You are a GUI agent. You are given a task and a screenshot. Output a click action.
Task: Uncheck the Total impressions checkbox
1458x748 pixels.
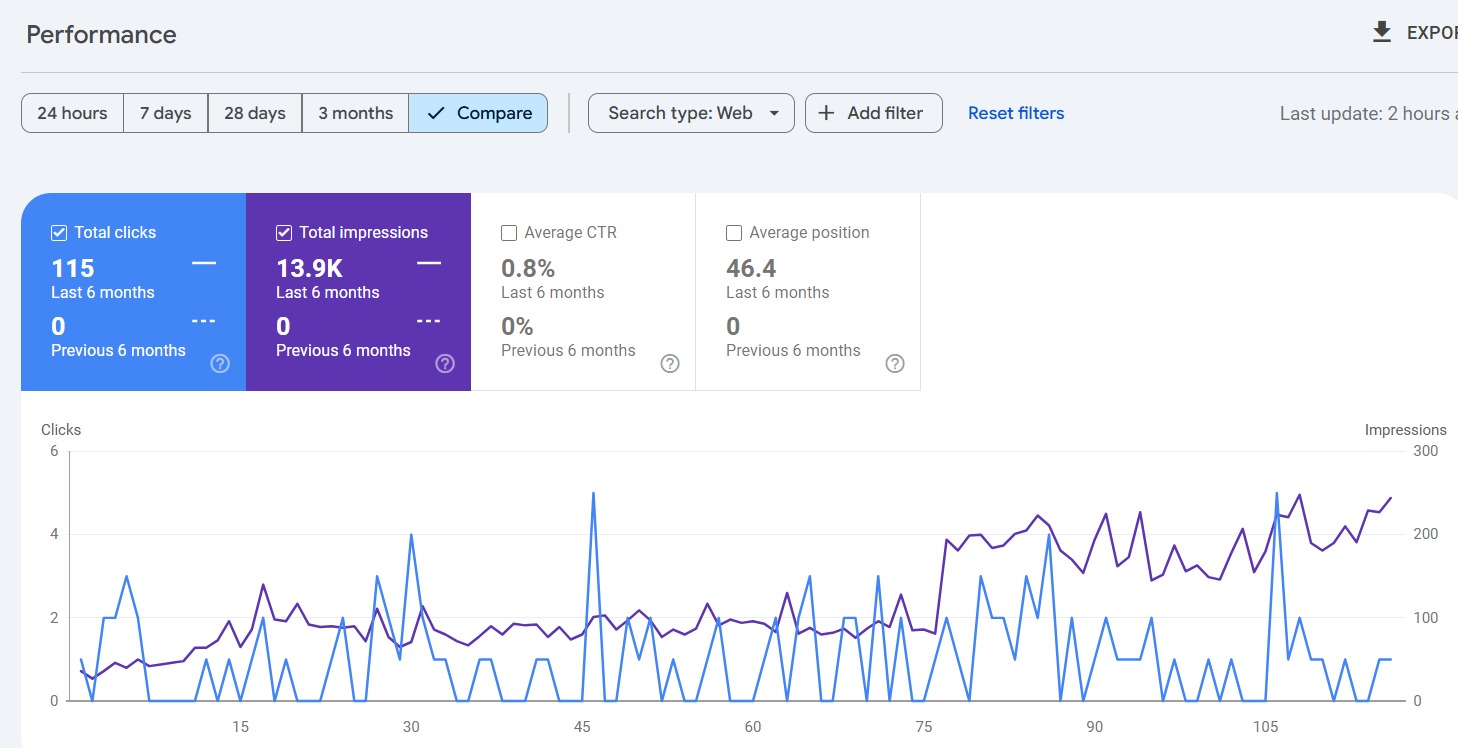284,233
